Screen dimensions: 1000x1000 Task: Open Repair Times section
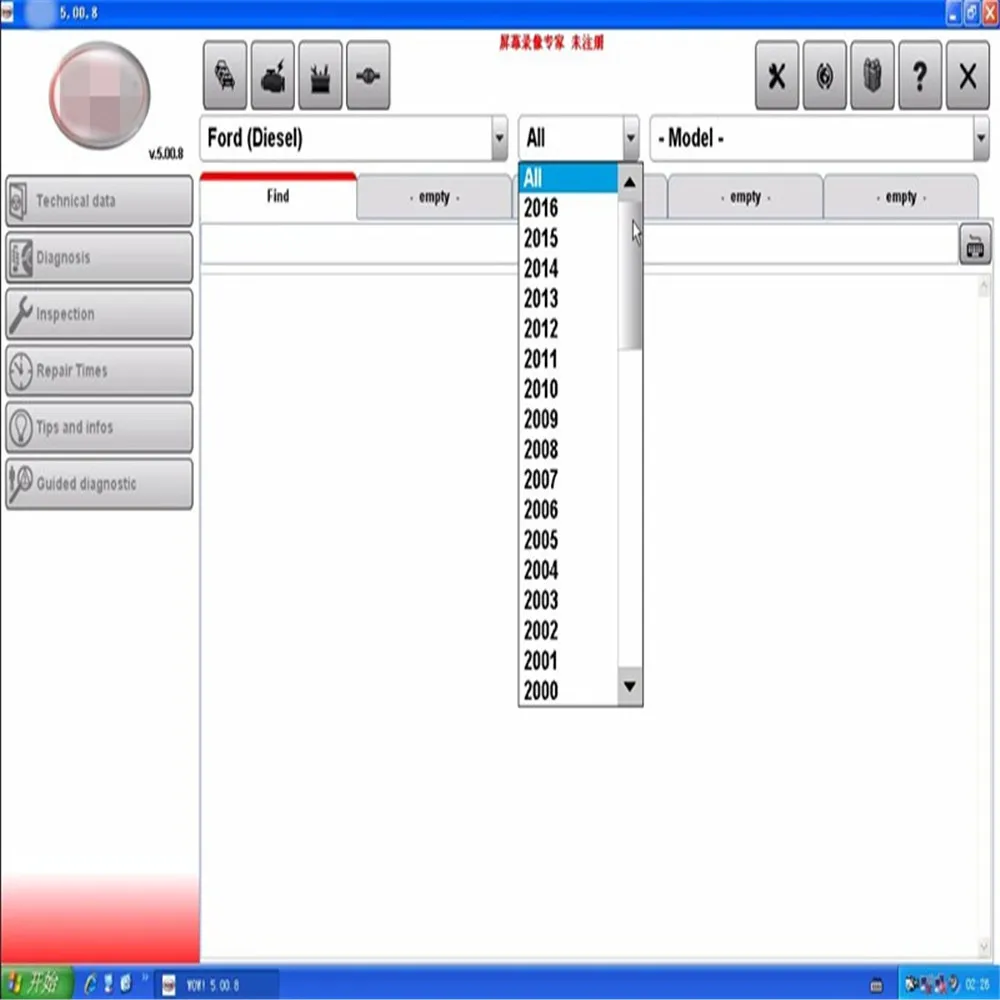click(x=99, y=371)
